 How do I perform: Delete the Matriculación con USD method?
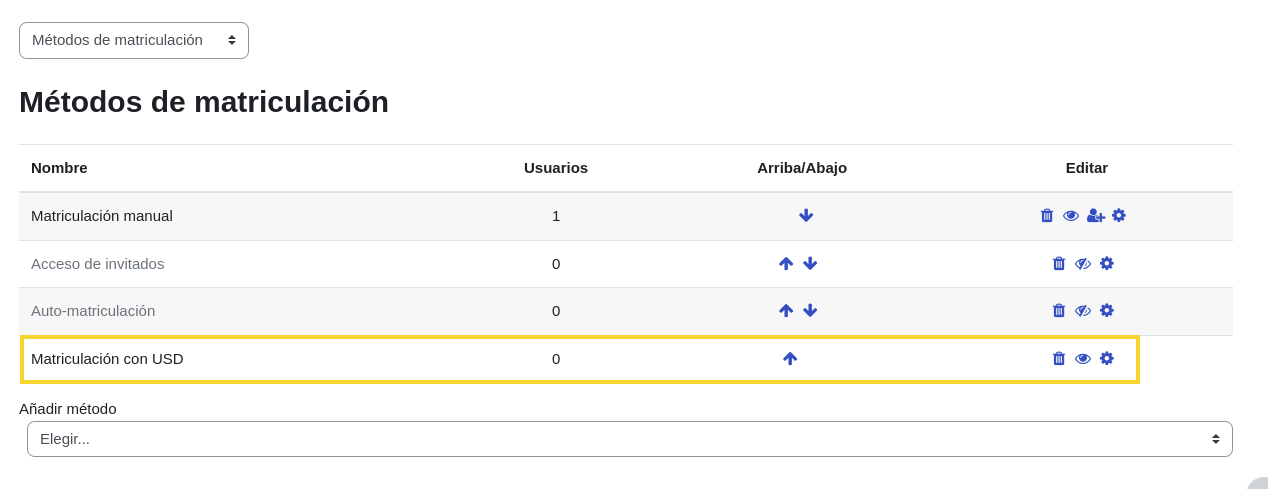(x=1059, y=359)
